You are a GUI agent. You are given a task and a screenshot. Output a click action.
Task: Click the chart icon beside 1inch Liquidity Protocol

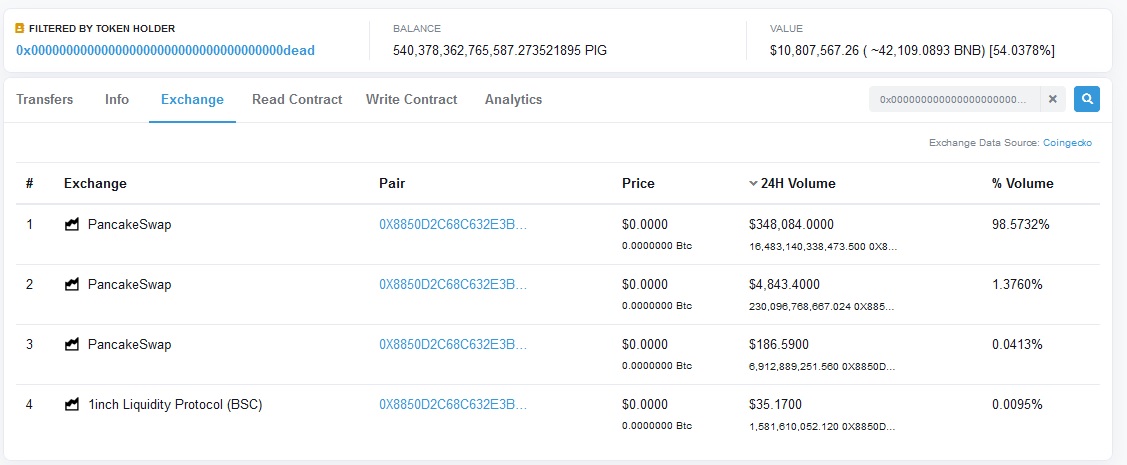pos(71,405)
